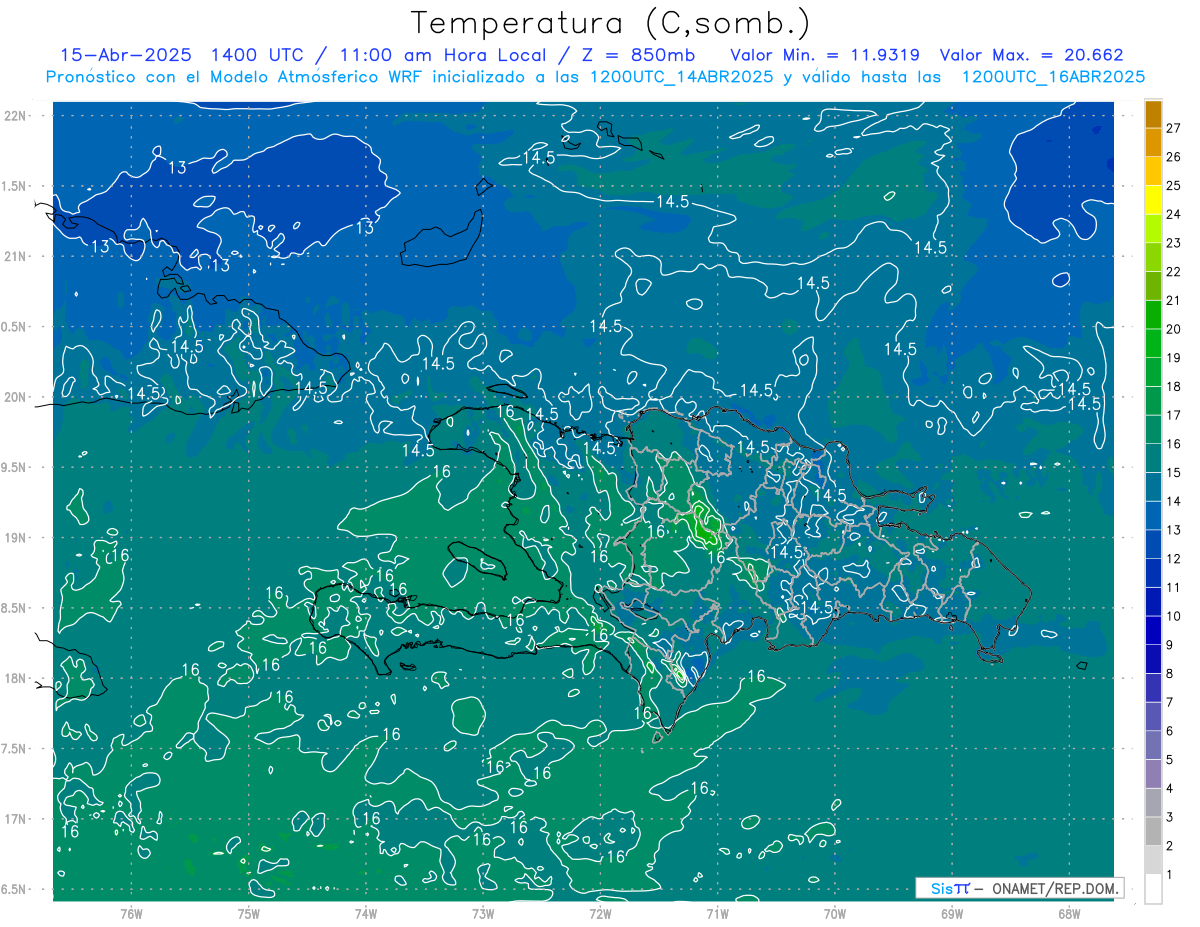Click 'Valor Min. = 11.9319' readout
Image resolution: width=1200 pixels, height=927 pixels.
coord(825,55)
